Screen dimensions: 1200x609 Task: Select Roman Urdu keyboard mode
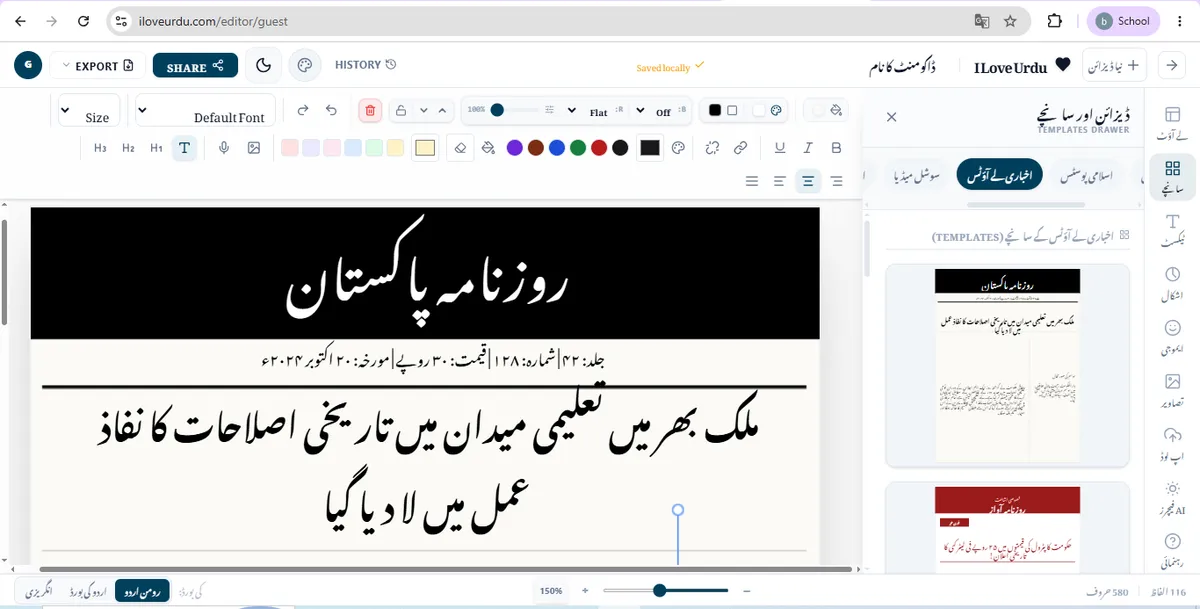(x=142, y=591)
